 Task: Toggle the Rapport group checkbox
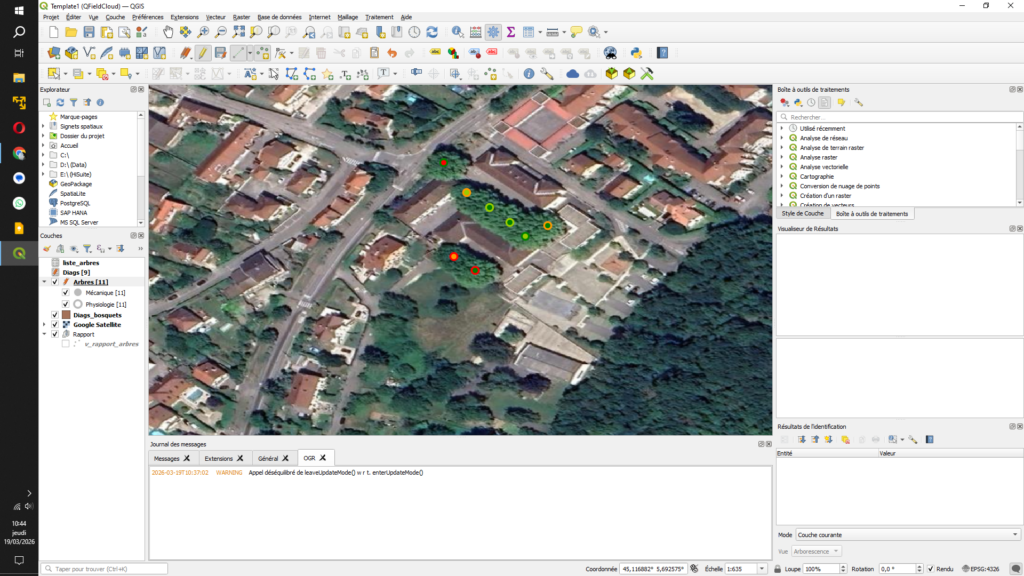pyautogui.click(x=55, y=334)
